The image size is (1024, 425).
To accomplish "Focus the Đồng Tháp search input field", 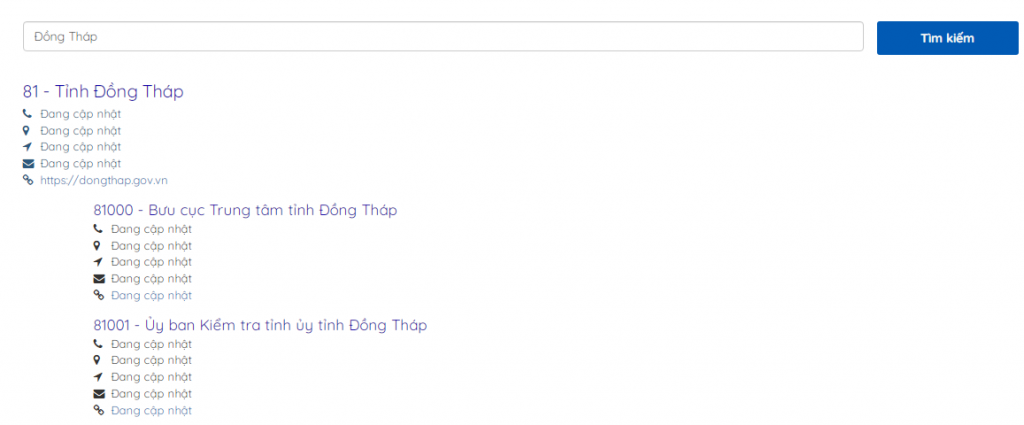I will click(443, 37).
